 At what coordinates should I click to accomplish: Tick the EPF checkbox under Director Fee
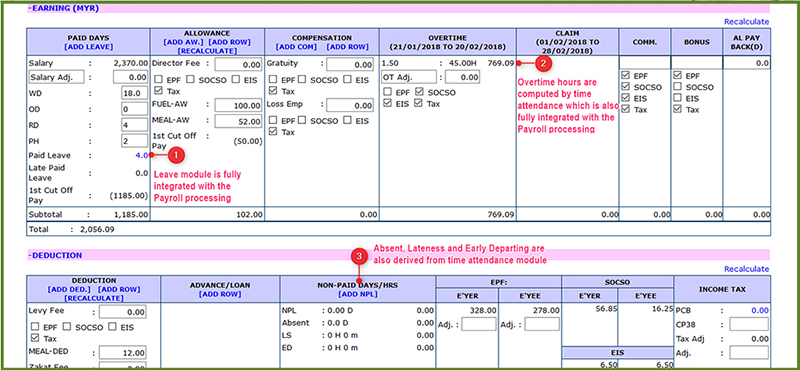pos(157,80)
